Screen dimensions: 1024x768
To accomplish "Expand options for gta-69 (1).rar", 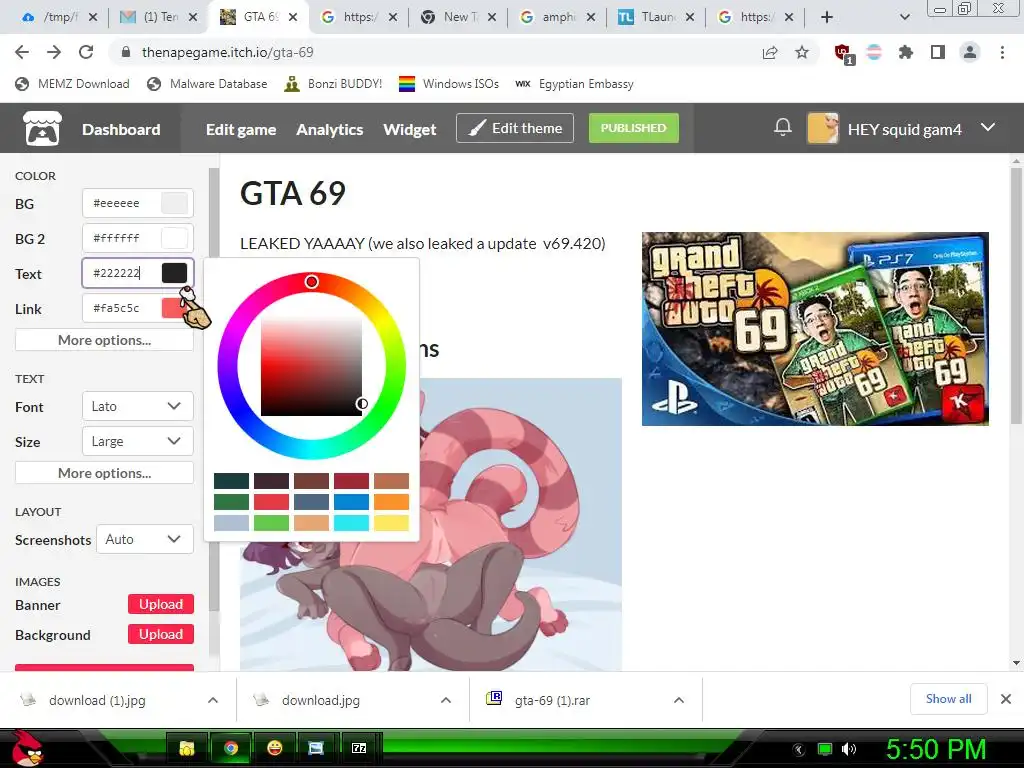I will (x=679, y=700).
